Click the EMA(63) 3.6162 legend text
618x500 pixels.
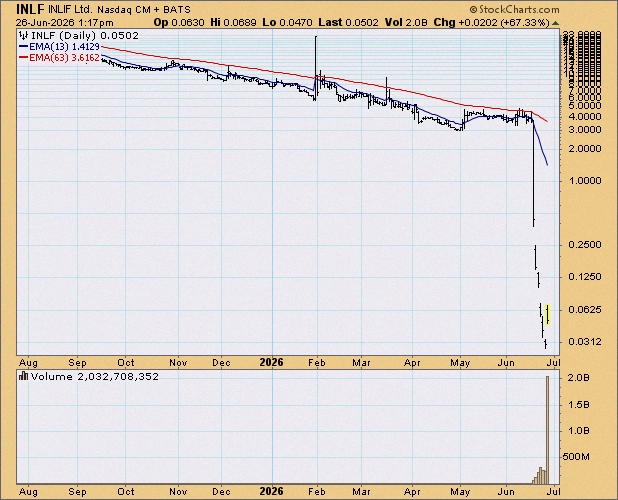(x=65, y=58)
